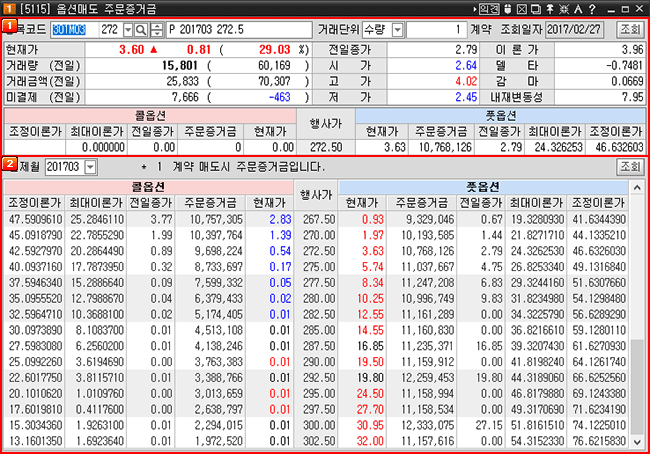Expand the item code dropdown arrow
This screenshot has height=454, width=650.
pos(125,30)
